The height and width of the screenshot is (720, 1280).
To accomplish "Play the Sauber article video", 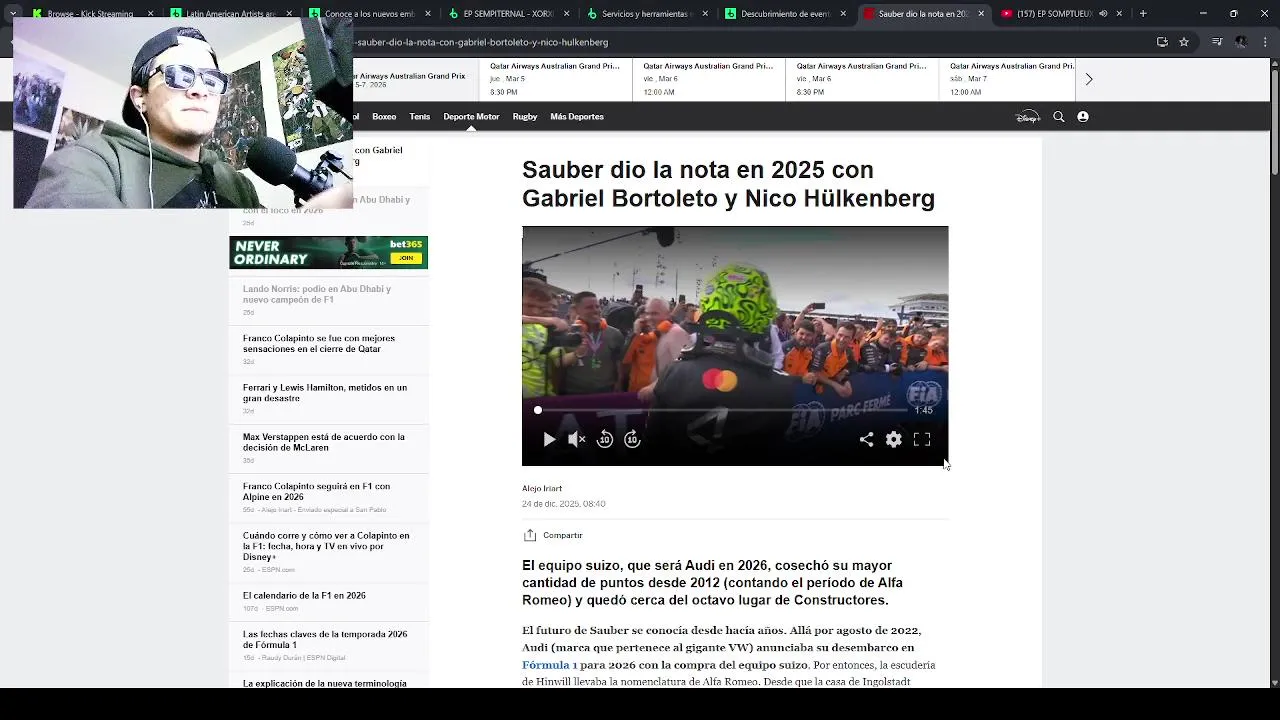I will [x=549, y=439].
